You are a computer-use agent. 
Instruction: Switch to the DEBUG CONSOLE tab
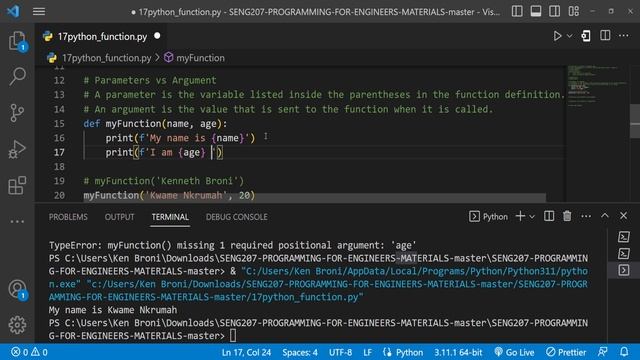click(x=237, y=217)
